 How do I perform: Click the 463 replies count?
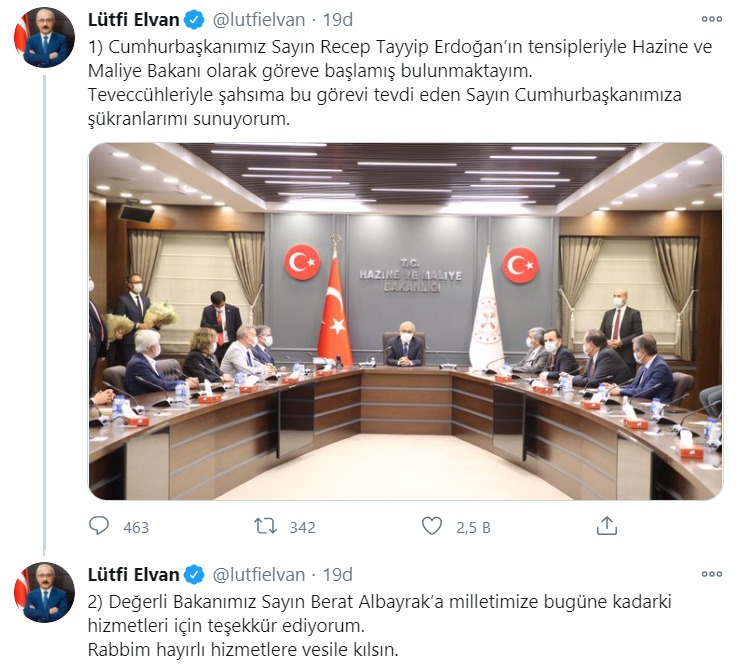[x=136, y=528]
